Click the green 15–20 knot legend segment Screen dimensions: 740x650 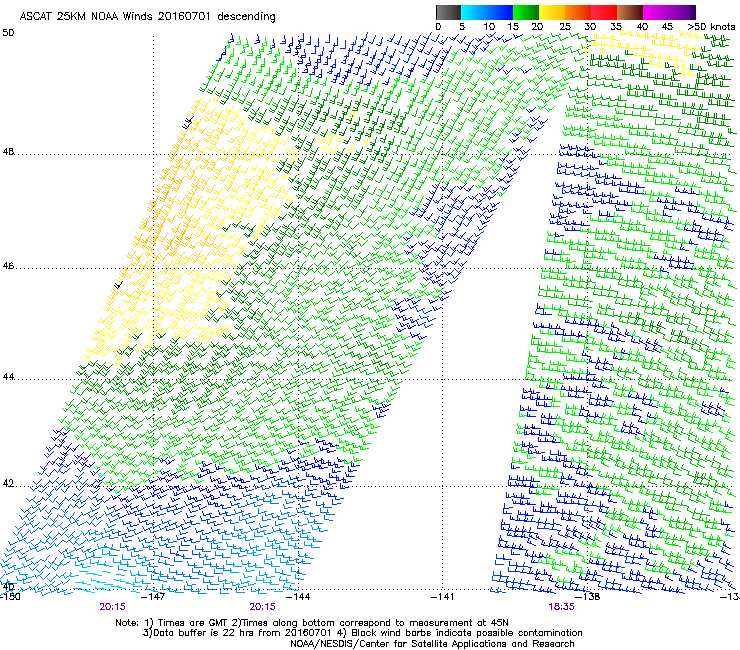526,12
